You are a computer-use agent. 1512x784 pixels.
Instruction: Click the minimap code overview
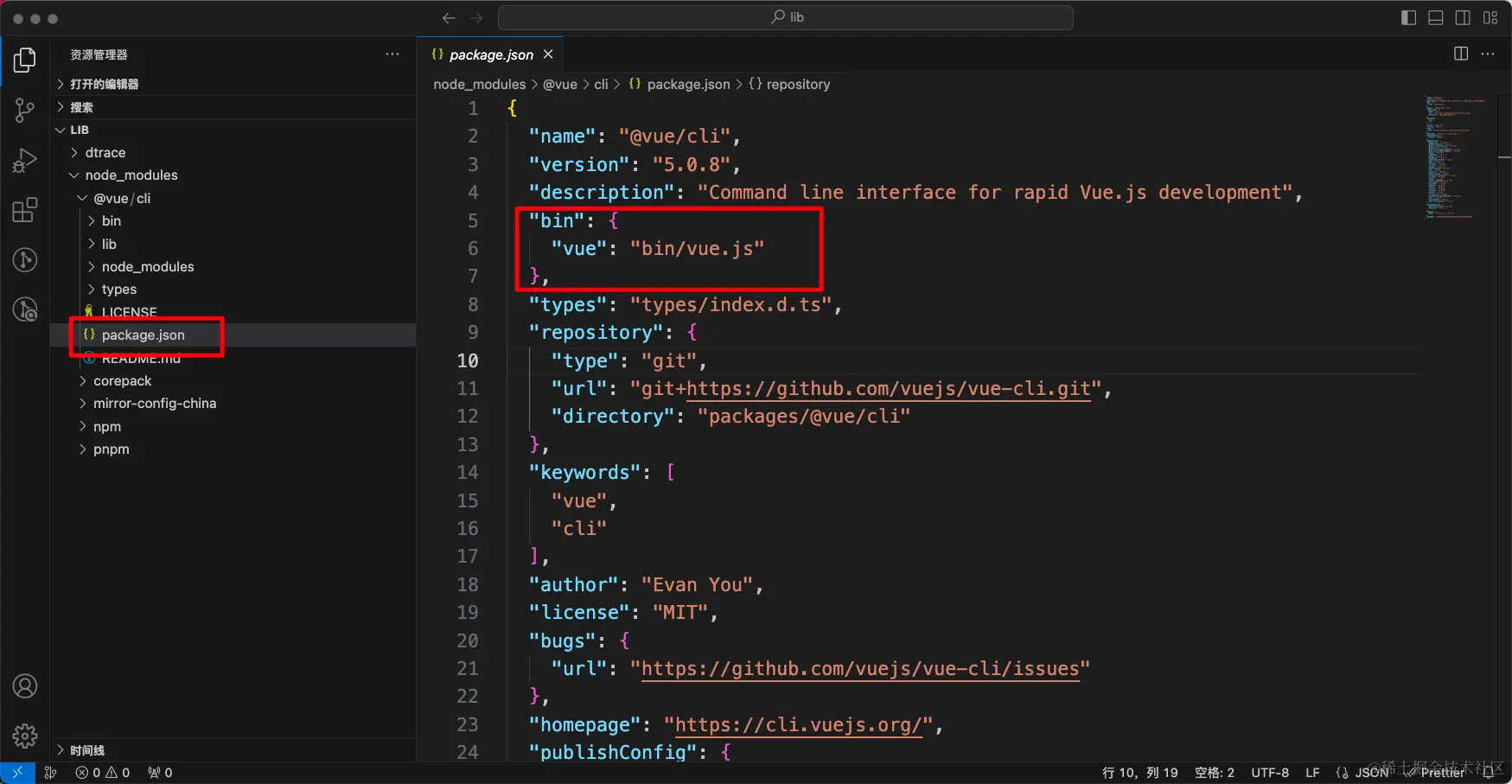point(1458,156)
